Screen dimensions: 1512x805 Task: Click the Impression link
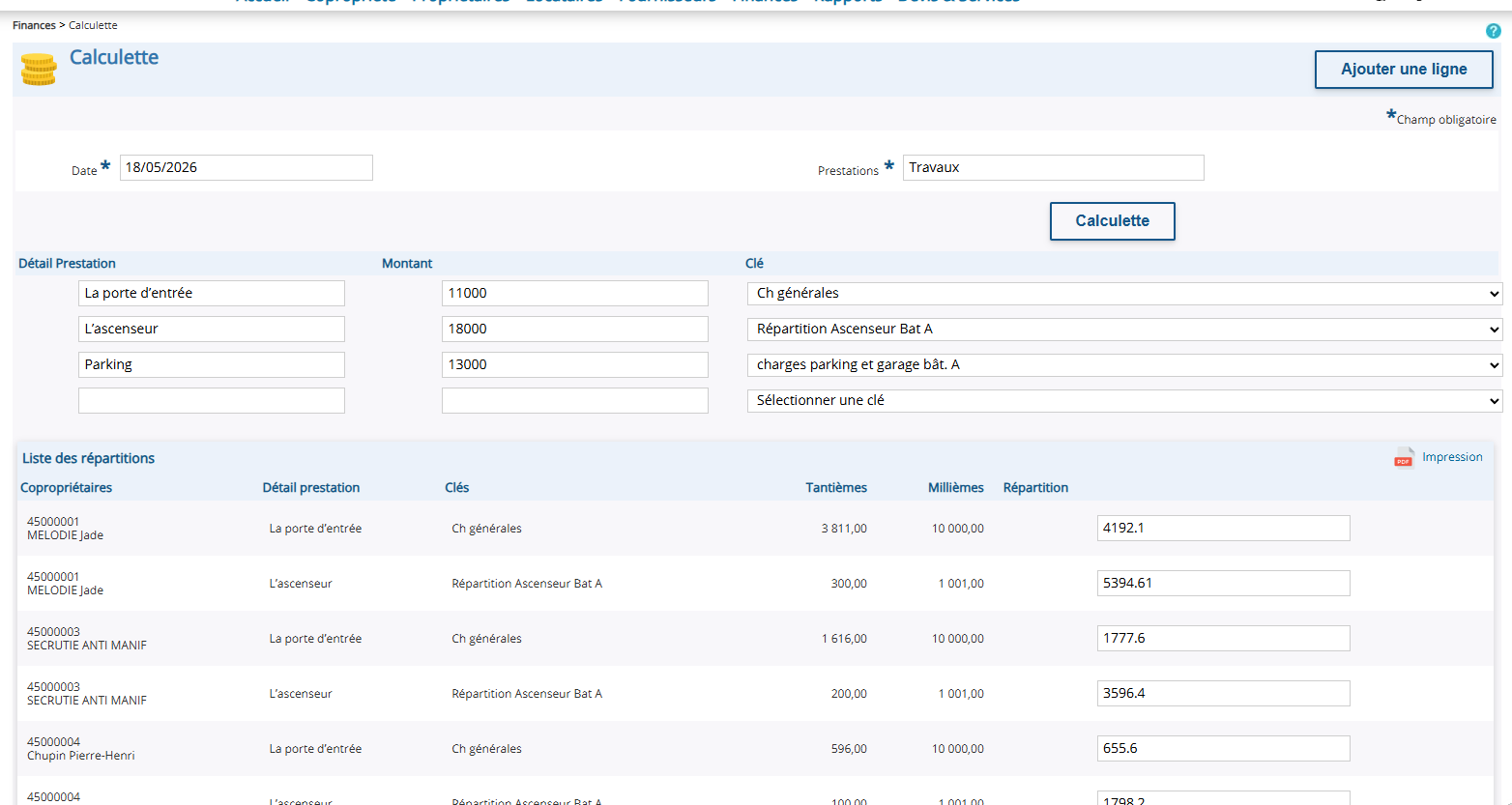pos(1452,457)
